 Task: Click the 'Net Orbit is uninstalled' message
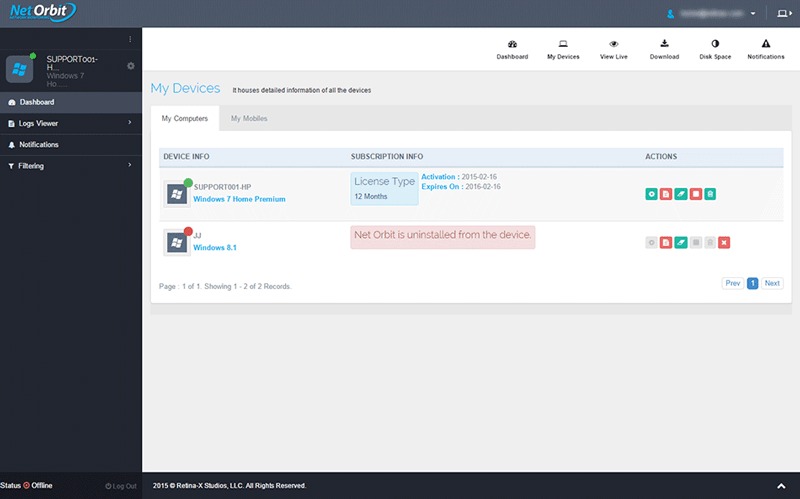click(x=442, y=237)
